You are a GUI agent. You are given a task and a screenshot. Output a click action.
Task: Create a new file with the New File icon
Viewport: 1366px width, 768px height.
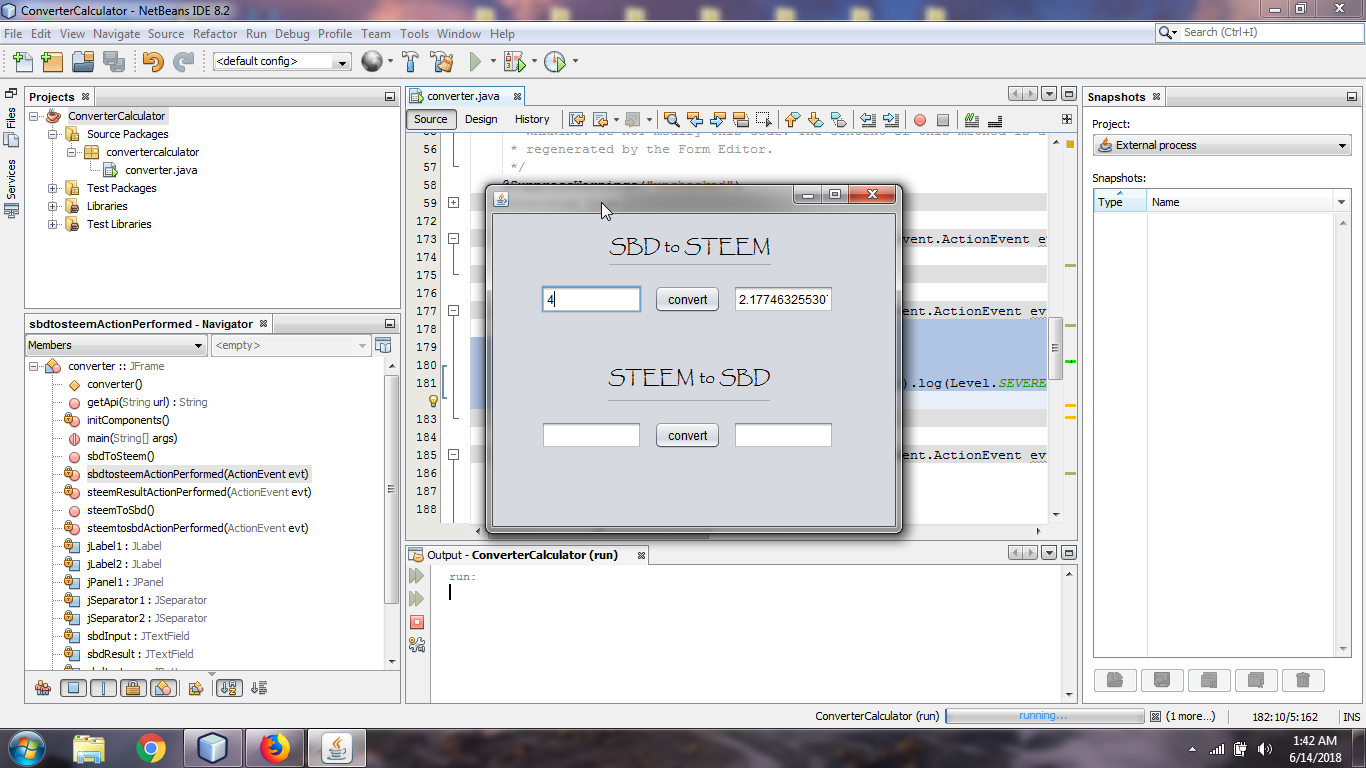coord(23,62)
